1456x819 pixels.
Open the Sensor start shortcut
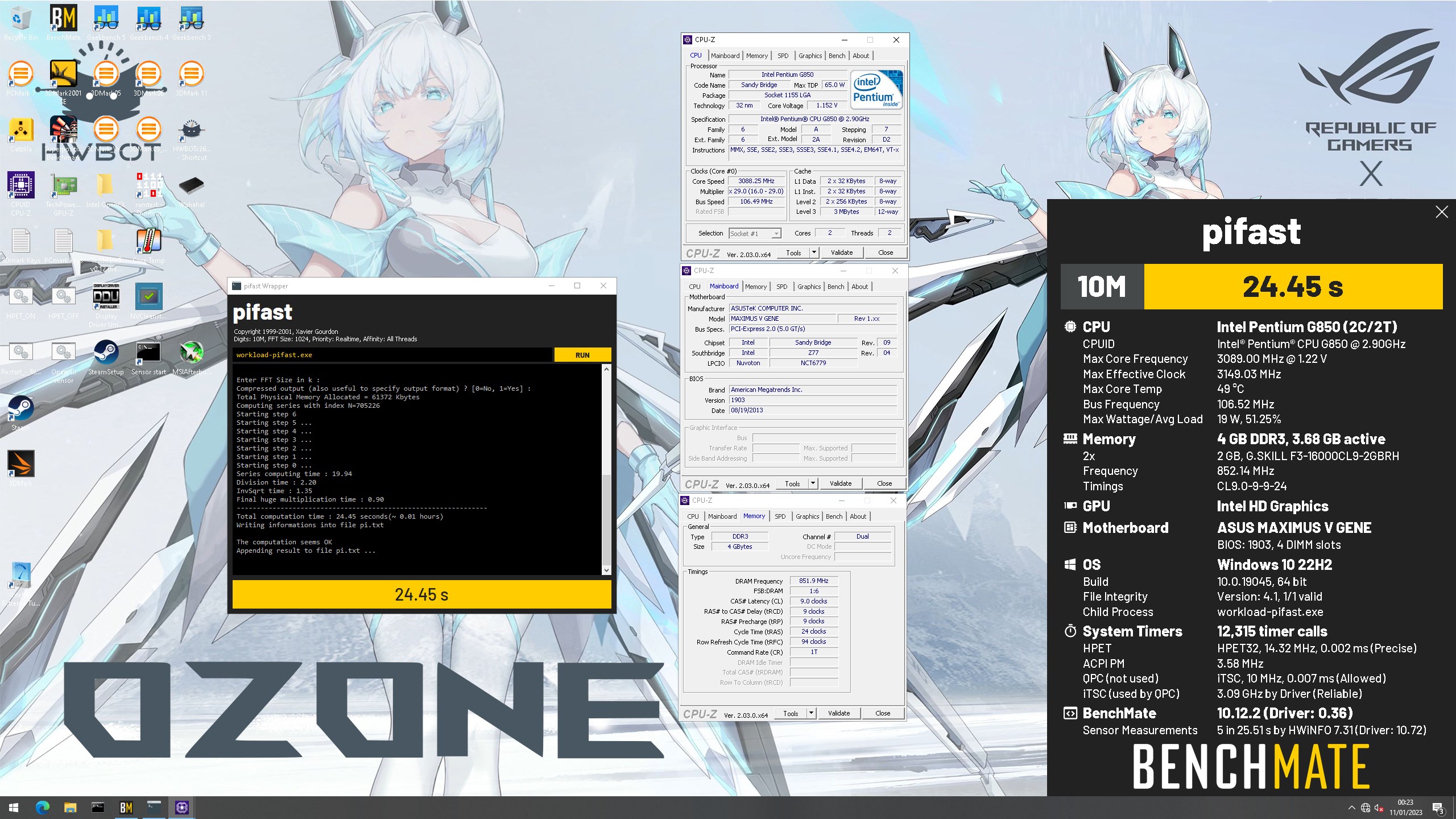point(148,357)
